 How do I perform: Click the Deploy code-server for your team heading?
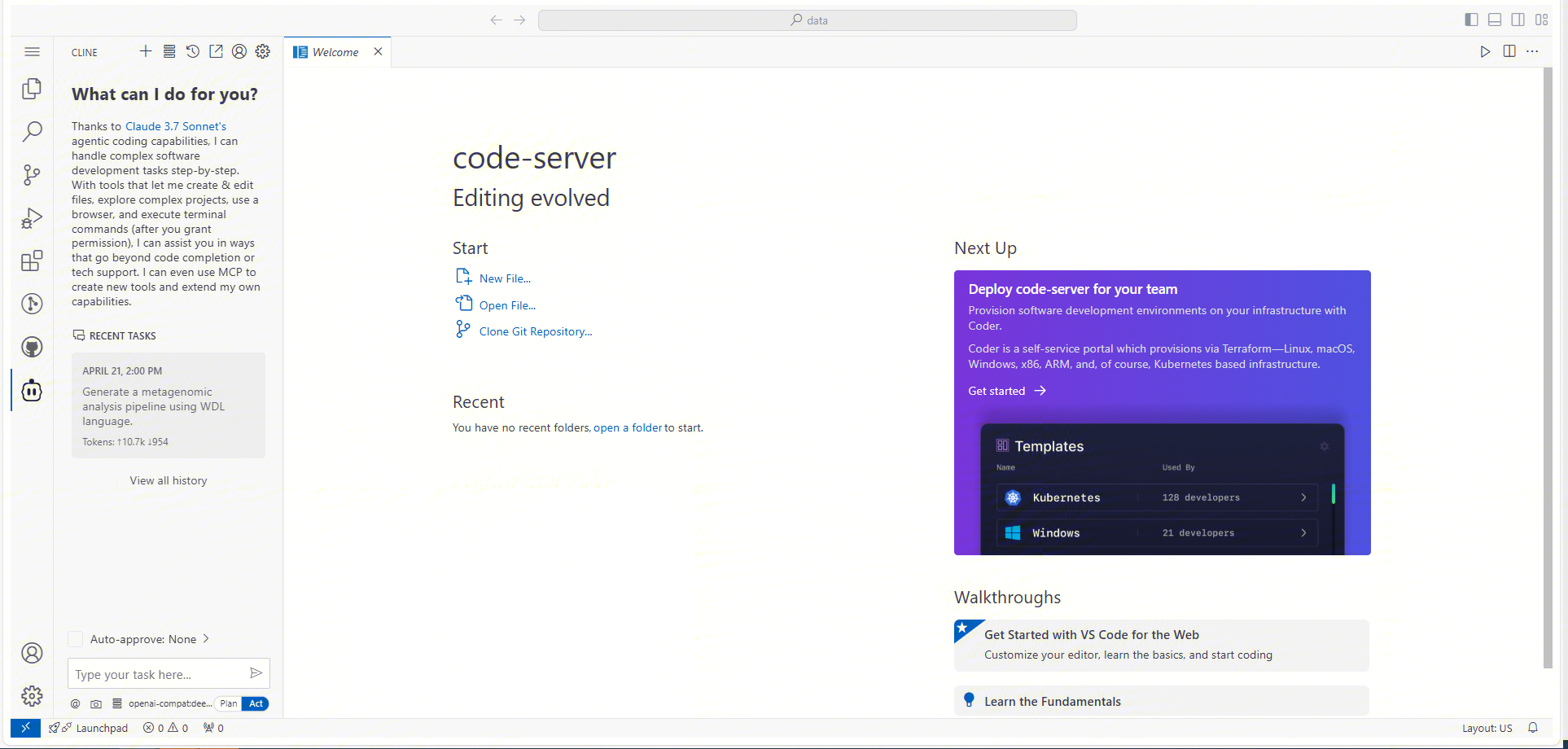click(1073, 289)
